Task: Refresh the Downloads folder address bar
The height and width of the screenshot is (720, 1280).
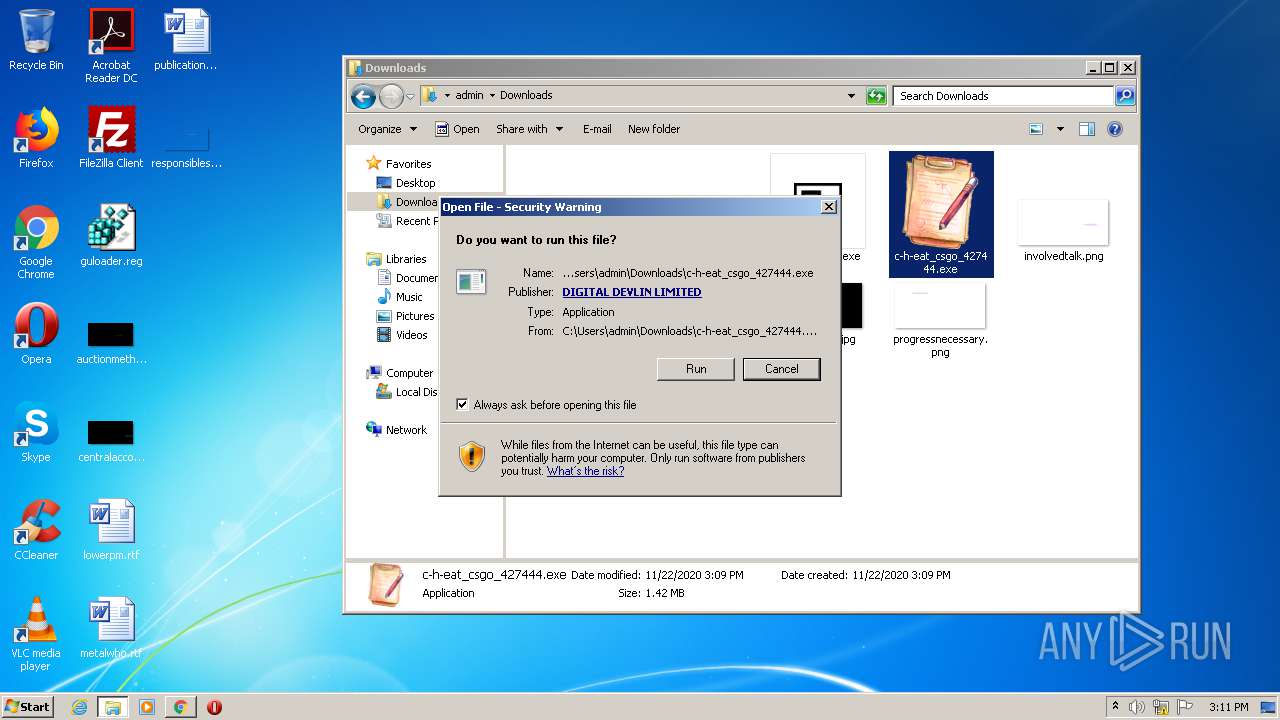Action: [x=876, y=96]
